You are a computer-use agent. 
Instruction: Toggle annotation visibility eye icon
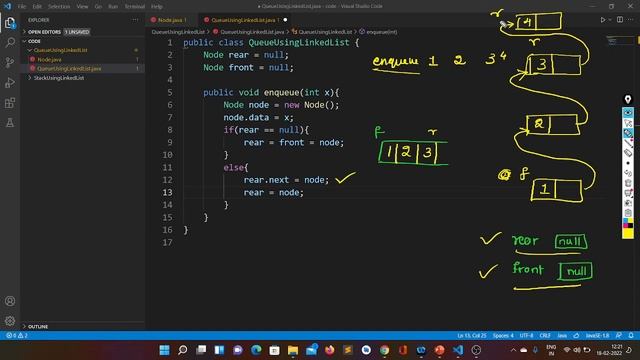pos(628,113)
